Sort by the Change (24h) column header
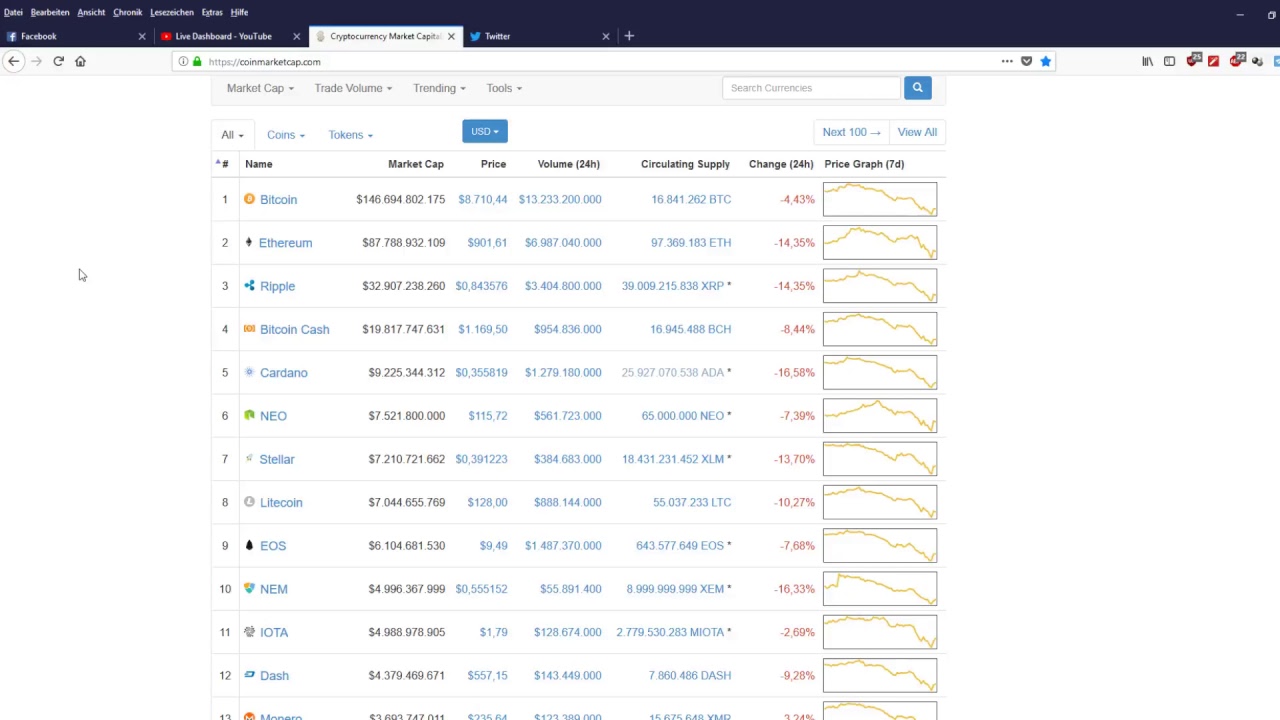1280x720 pixels. pyautogui.click(x=781, y=164)
